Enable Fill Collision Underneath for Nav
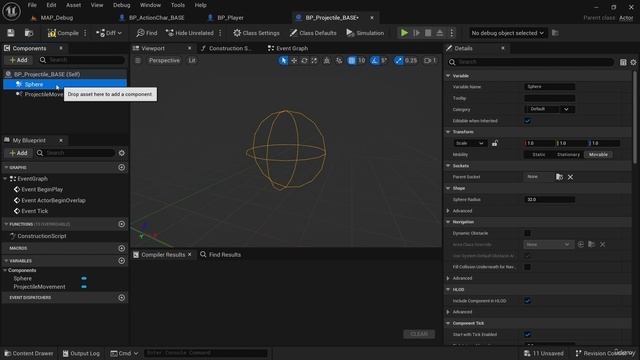 (527, 267)
